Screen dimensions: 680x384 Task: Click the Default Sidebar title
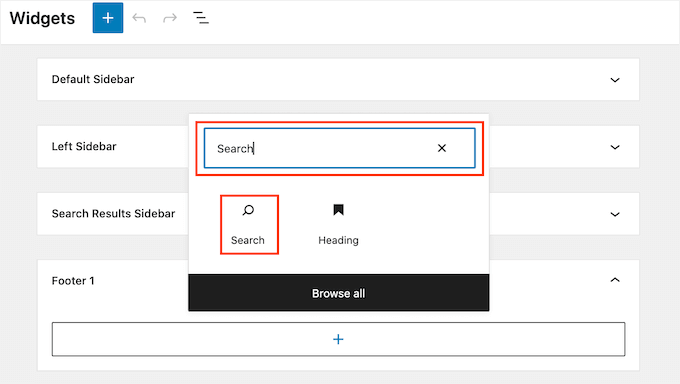pyautogui.click(x=93, y=79)
